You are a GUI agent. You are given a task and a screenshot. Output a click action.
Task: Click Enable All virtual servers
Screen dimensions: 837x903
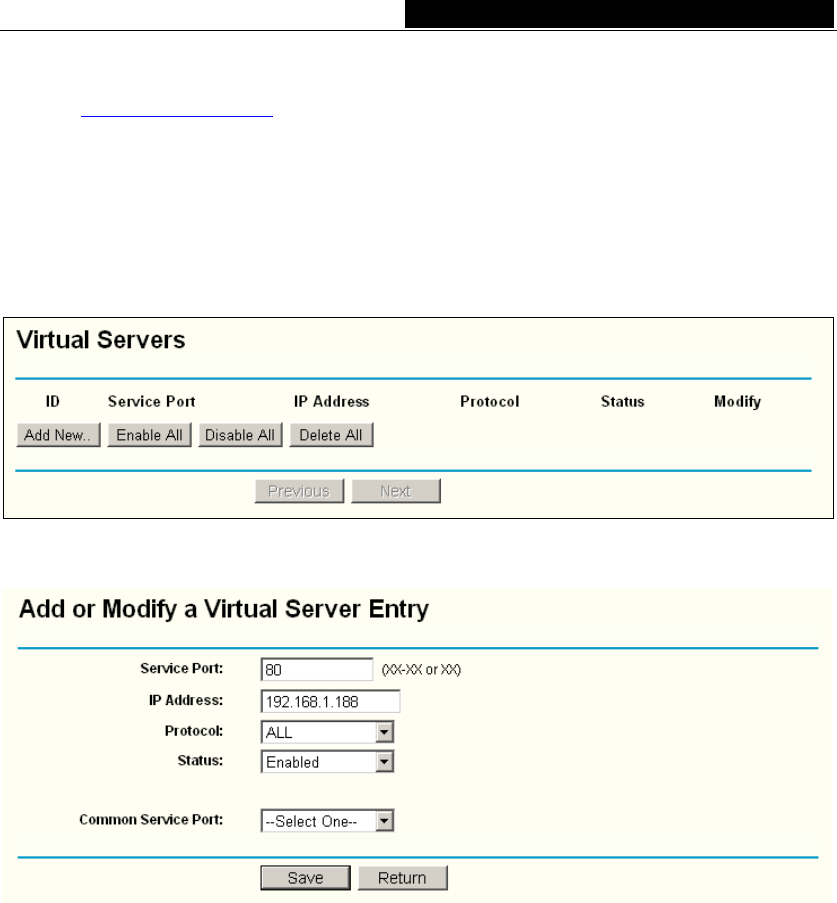pos(149,435)
